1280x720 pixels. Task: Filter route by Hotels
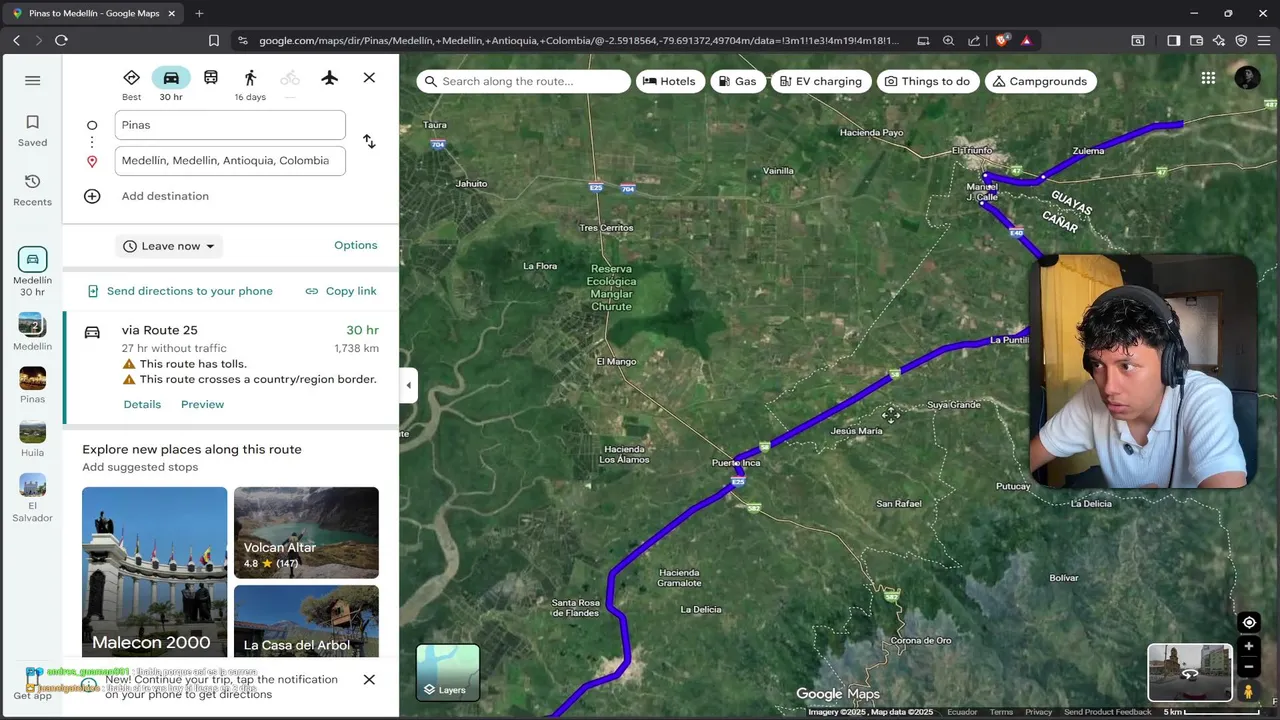(x=669, y=81)
